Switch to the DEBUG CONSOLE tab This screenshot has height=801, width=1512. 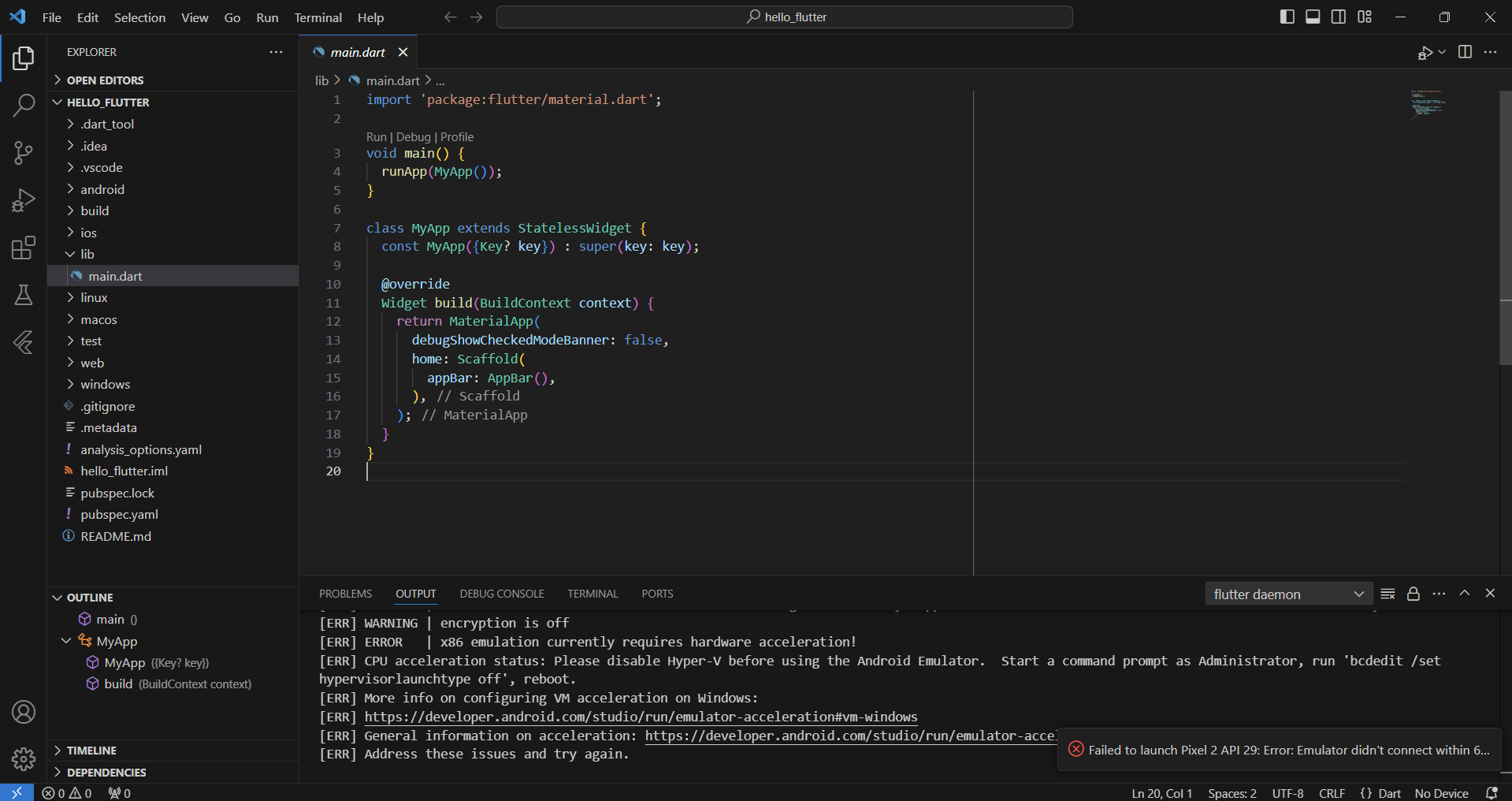coord(502,594)
